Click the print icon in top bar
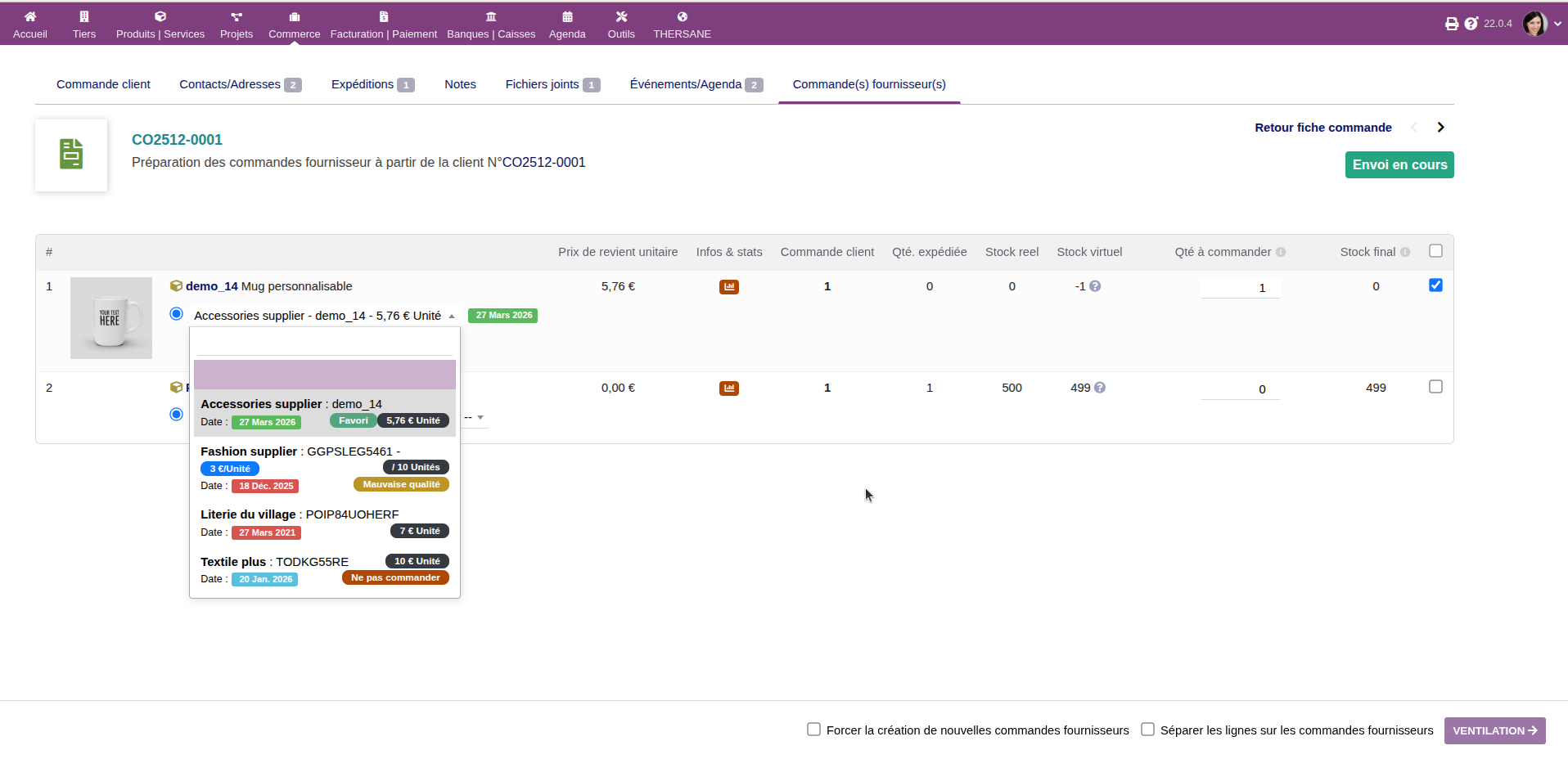This screenshot has width=1568, height=759. coord(1451,24)
